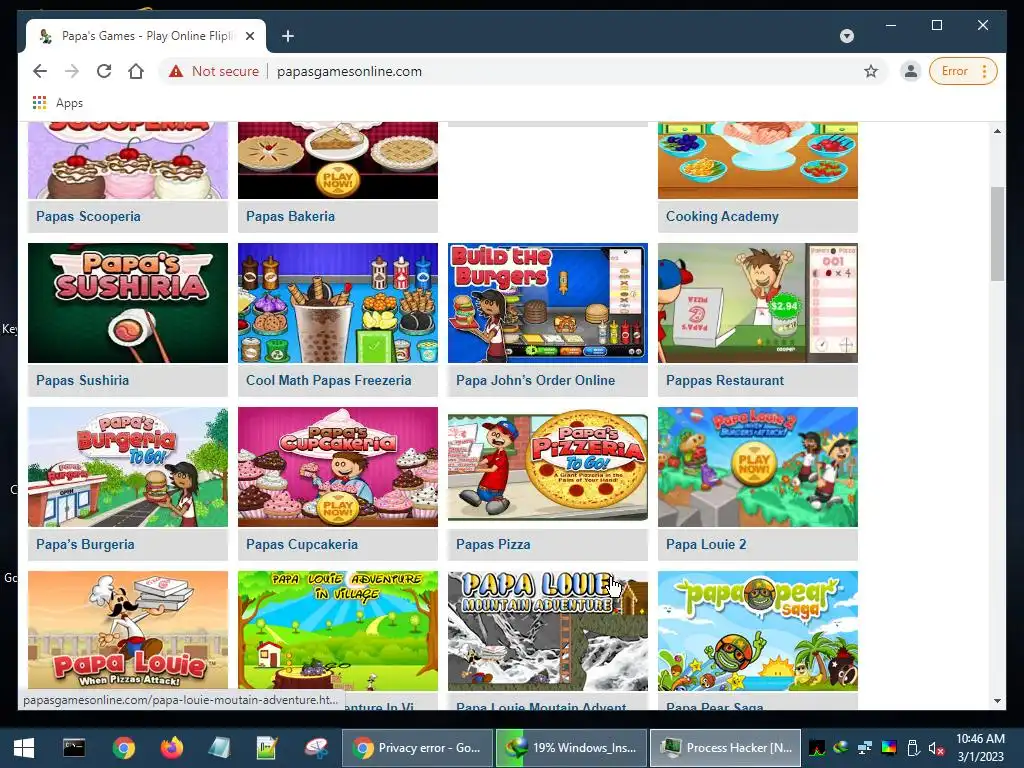This screenshot has height=768, width=1024.
Task: Click the papasgamesonline.com address bar
Action: pyautogui.click(x=349, y=71)
